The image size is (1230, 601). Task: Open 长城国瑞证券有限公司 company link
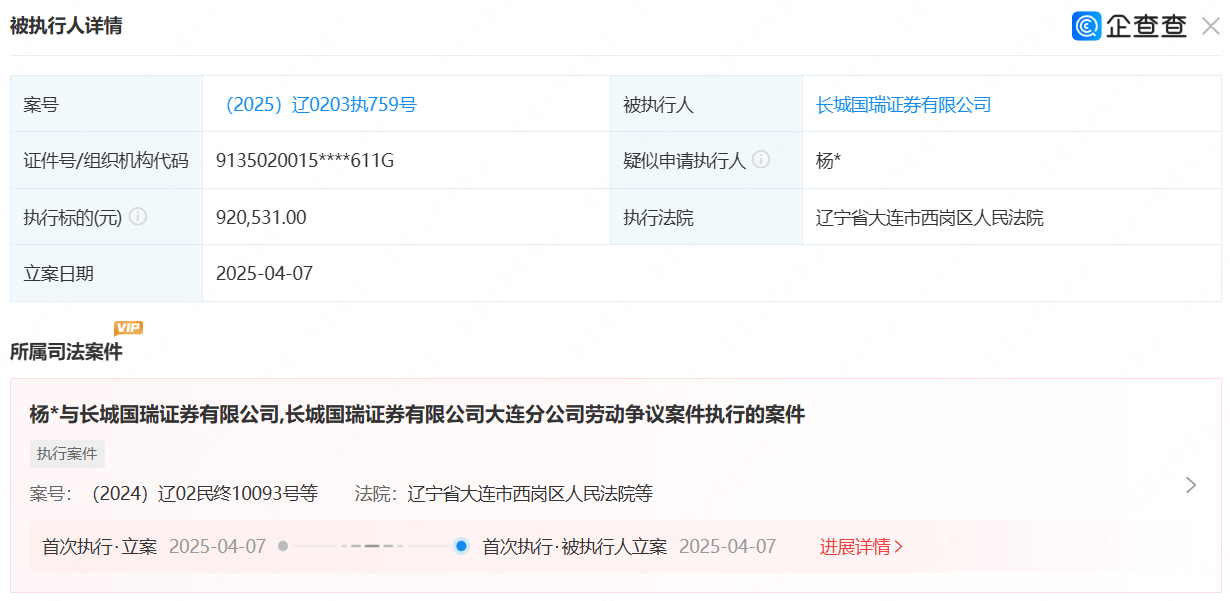pos(903,104)
